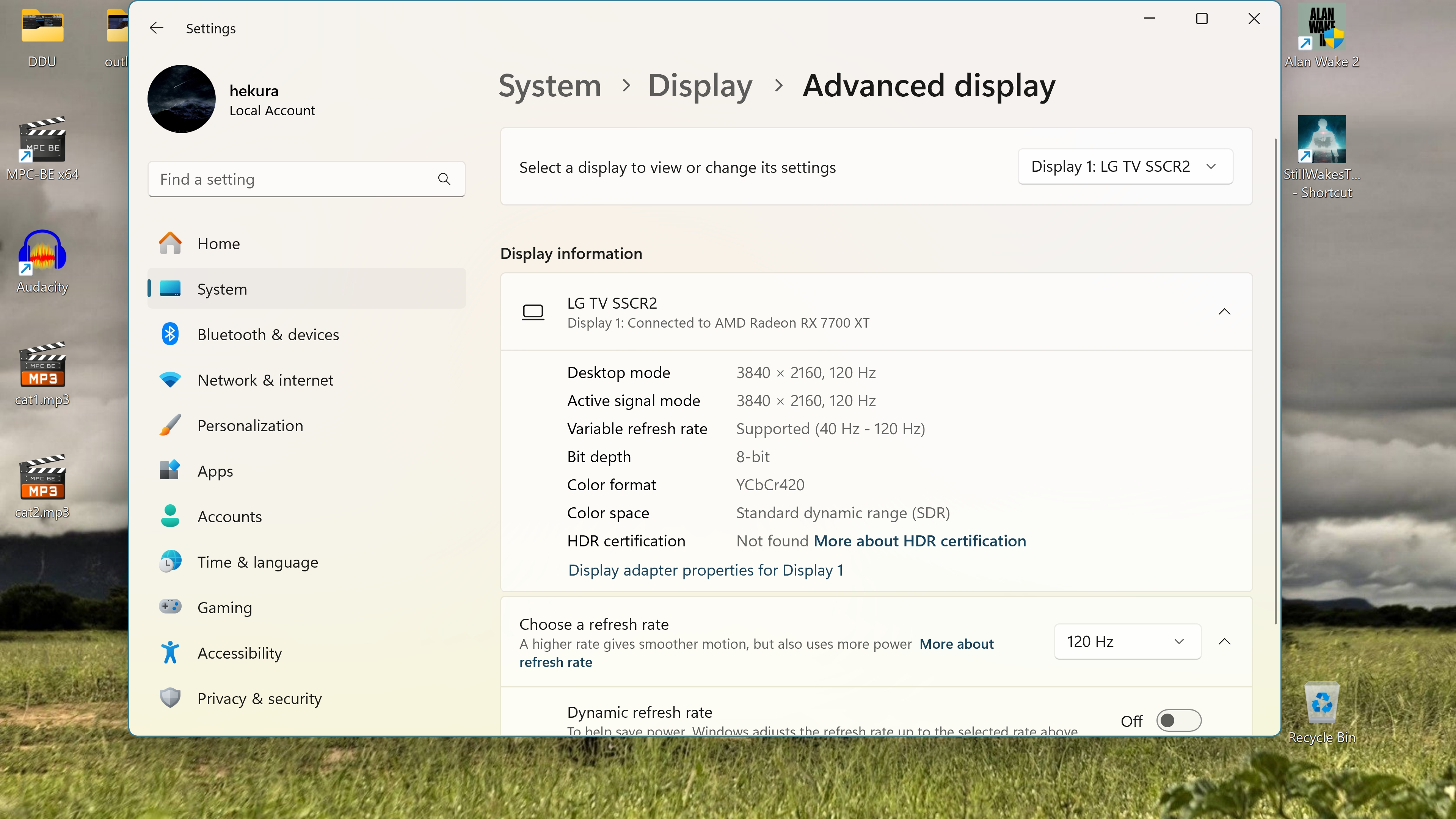Click the back arrow in Settings
The height and width of the screenshot is (819, 1456).
point(157,28)
